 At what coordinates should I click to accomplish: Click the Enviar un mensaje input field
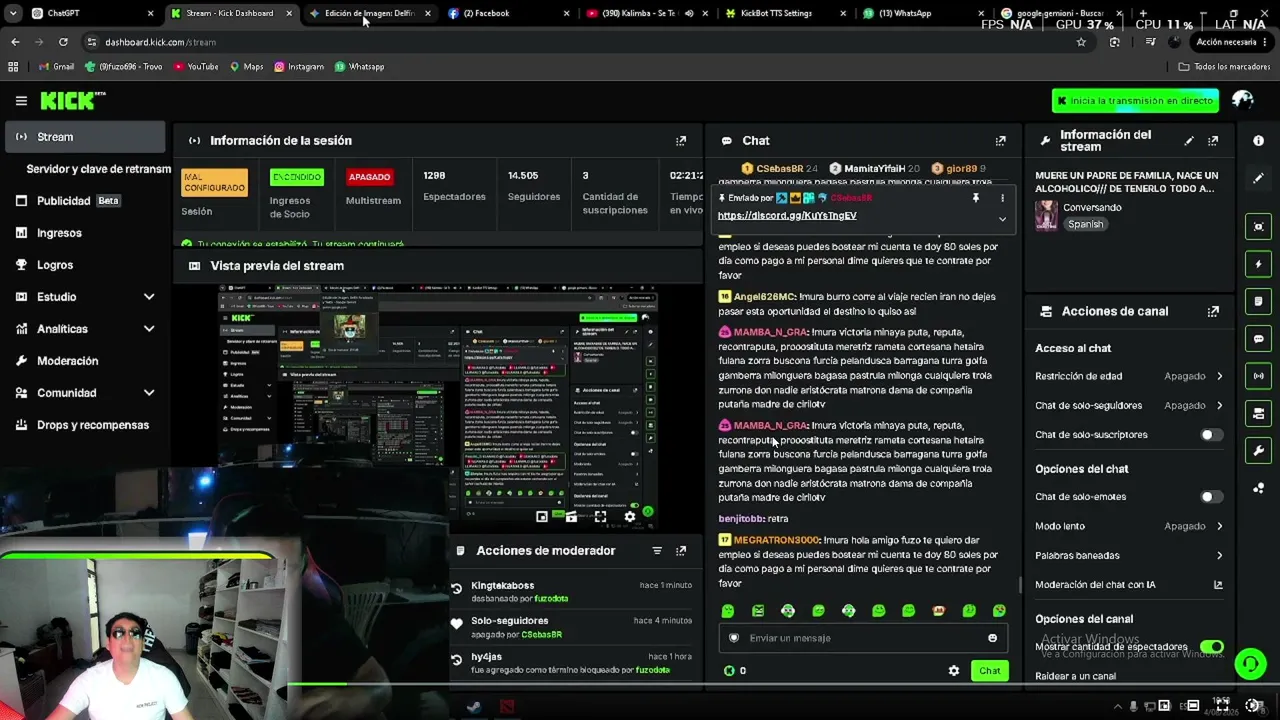pos(862,638)
